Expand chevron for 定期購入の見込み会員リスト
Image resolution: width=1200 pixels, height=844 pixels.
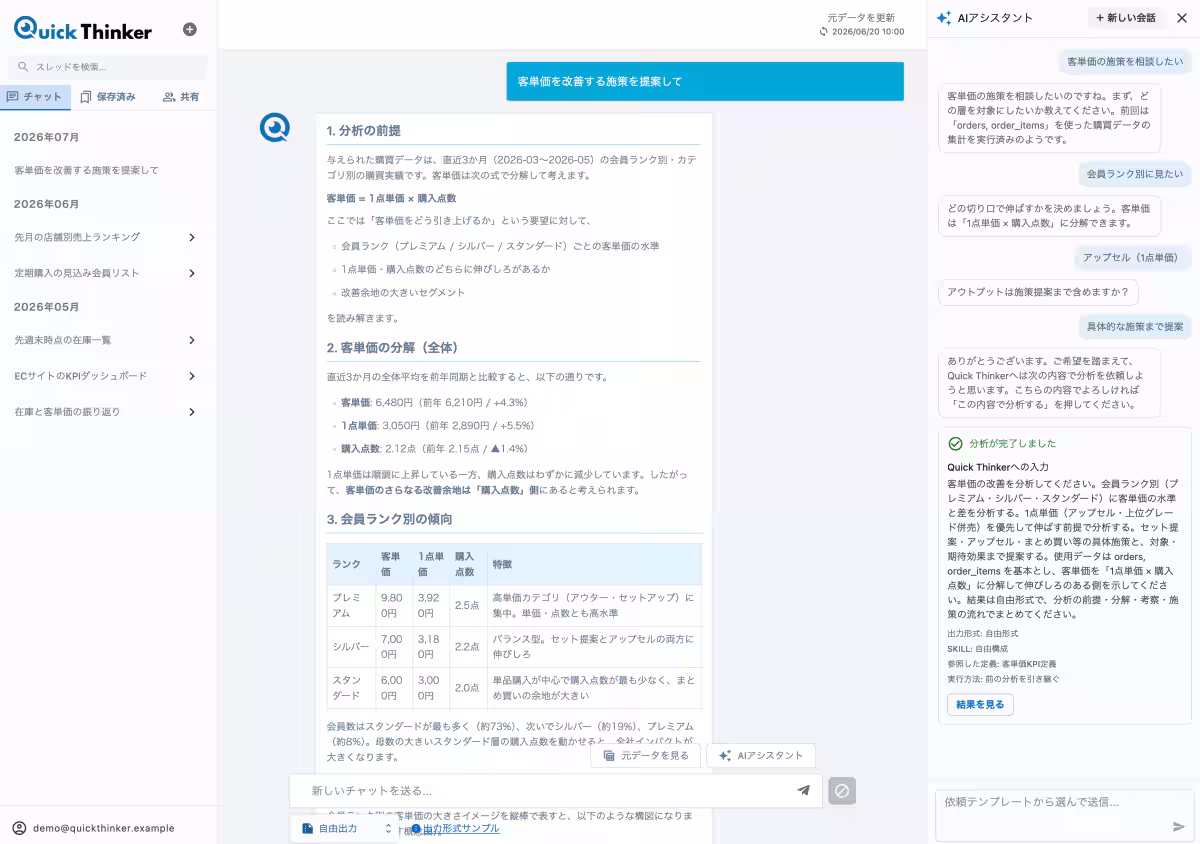point(192,273)
